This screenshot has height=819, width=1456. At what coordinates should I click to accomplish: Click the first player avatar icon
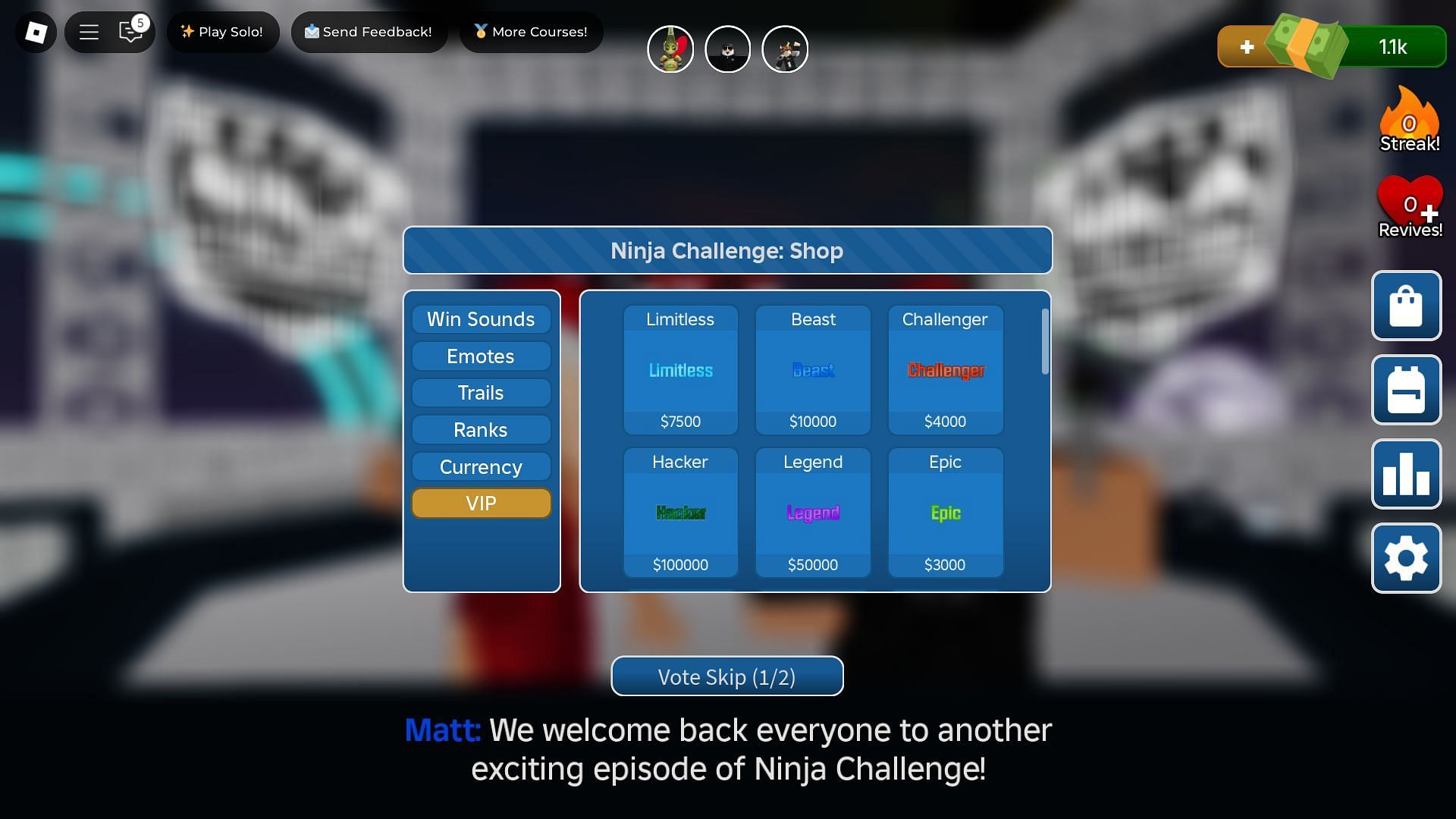pyautogui.click(x=670, y=48)
